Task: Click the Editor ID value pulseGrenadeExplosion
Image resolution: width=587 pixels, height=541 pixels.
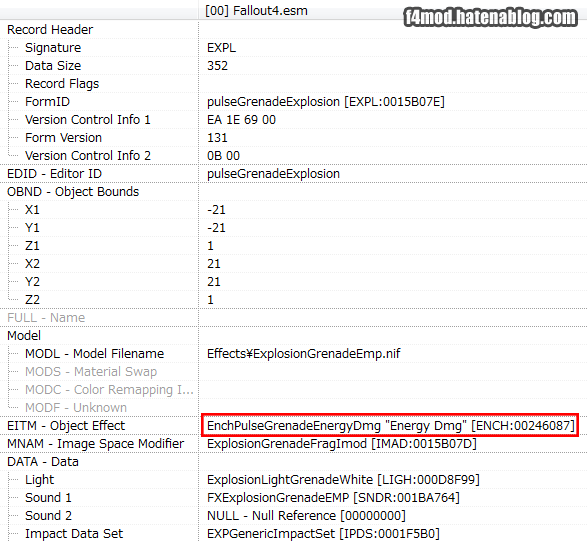Action: tap(273, 173)
